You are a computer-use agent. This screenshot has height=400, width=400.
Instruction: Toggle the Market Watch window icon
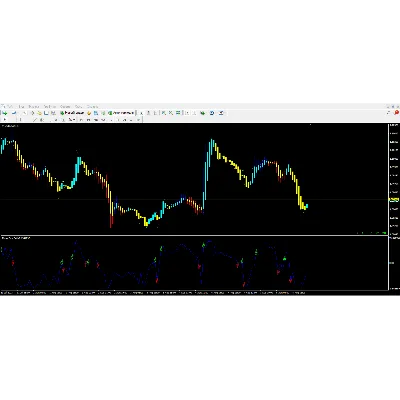24,113
